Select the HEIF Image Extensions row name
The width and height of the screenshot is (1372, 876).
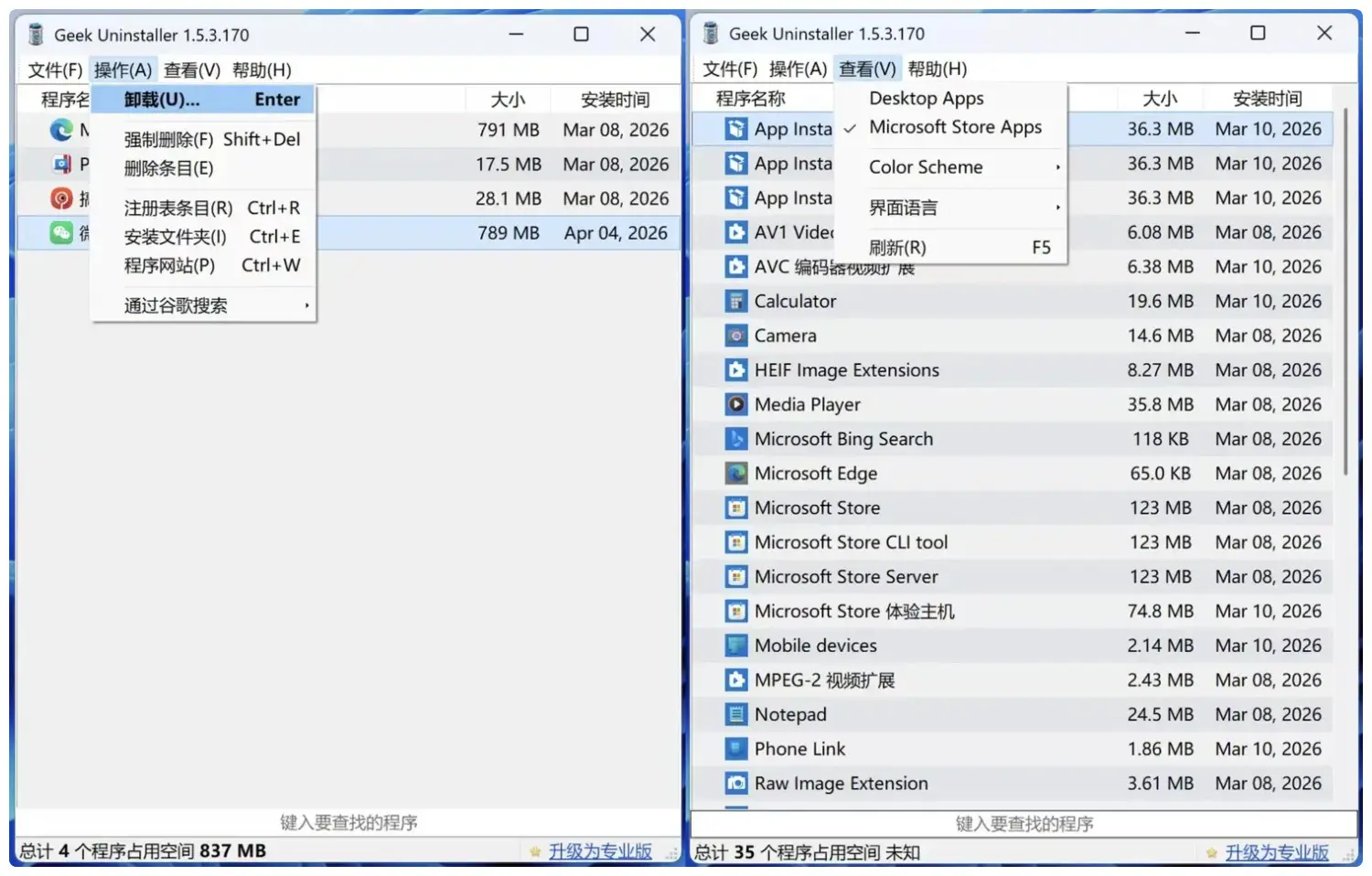coord(846,370)
